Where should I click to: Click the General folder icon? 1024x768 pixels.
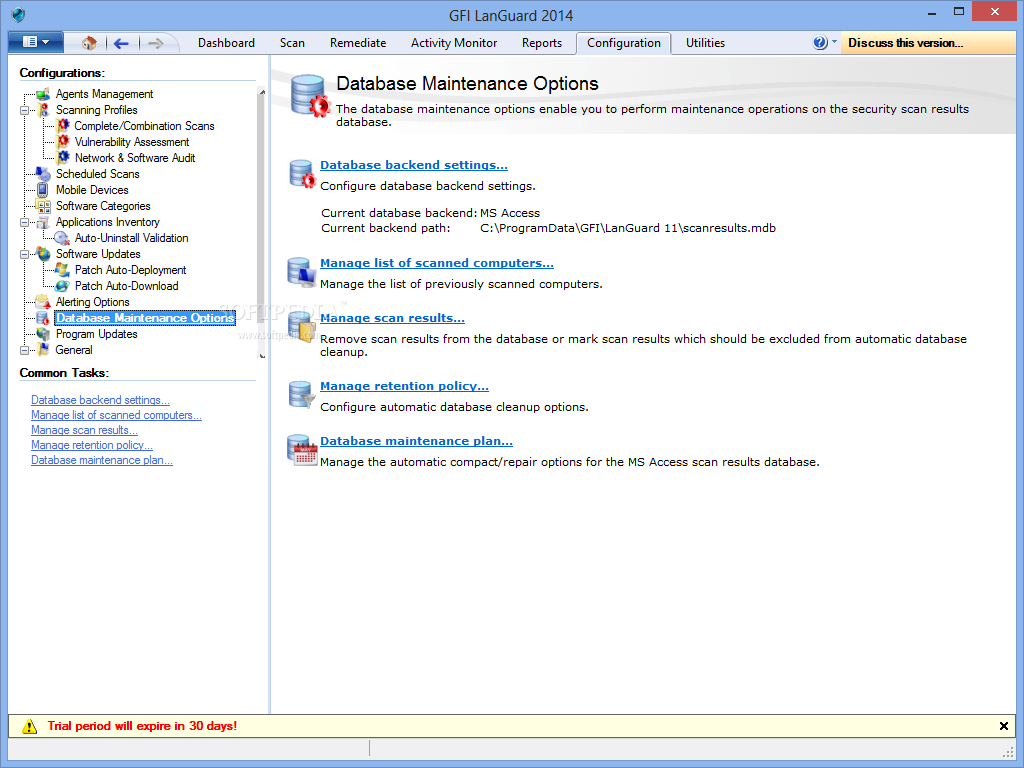click(43, 349)
